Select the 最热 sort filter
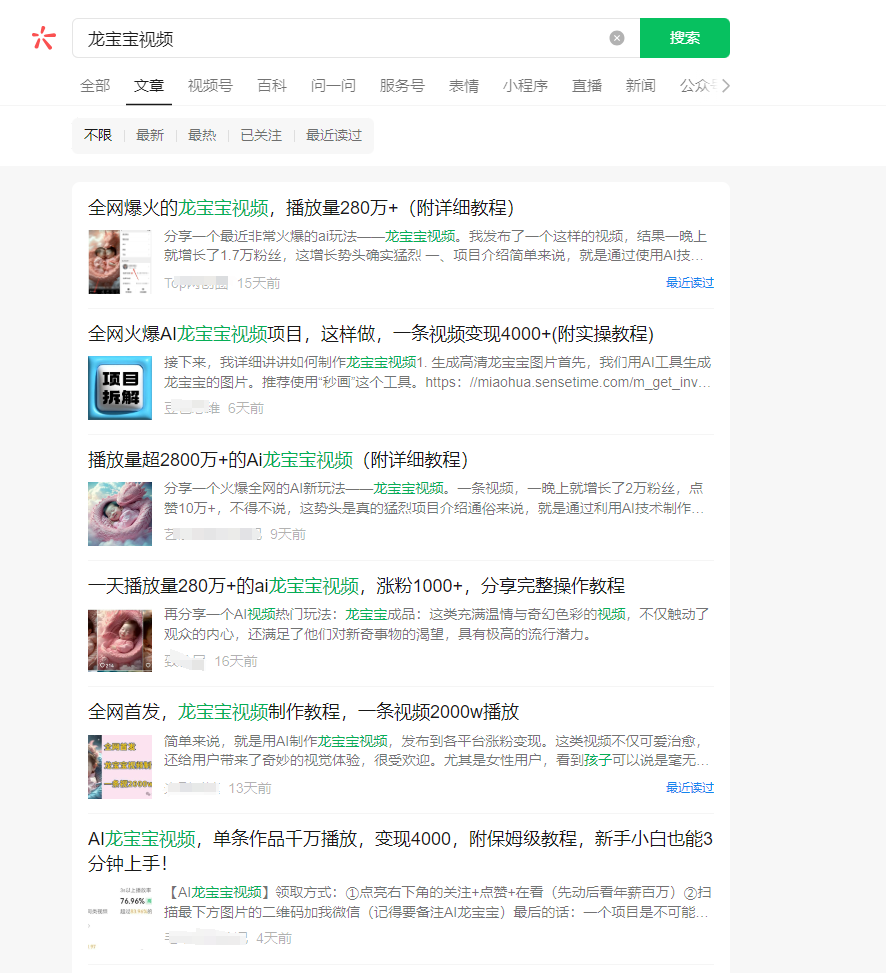This screenshot has width=886, height=973. [x=202, y=135]
